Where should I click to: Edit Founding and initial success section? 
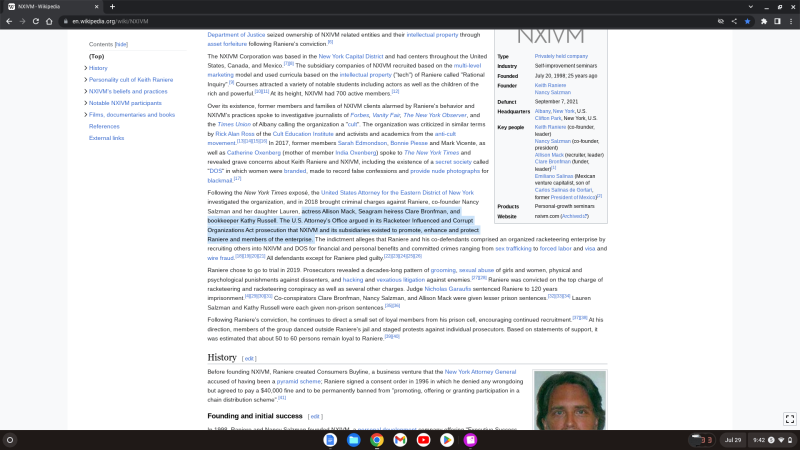pos(315,417)
